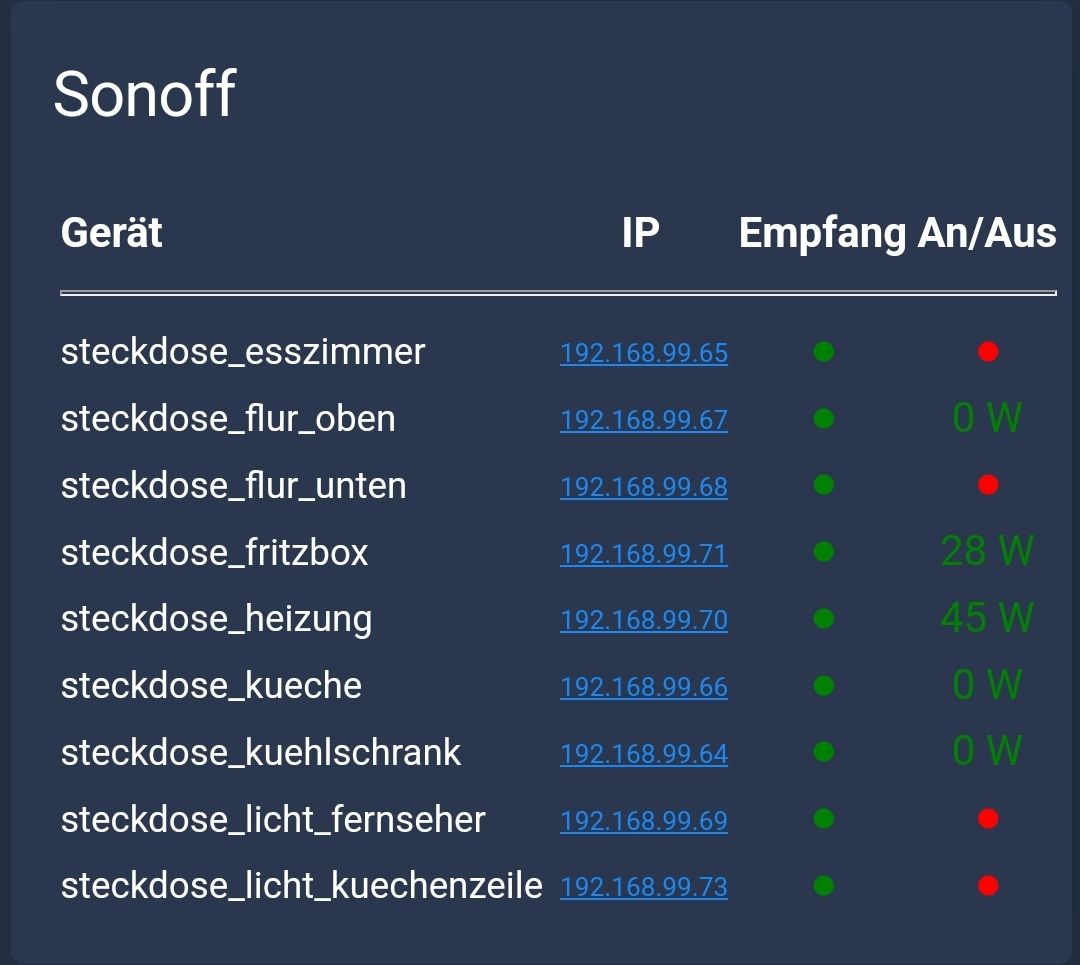This screenshot has height=965, width=1080.
Task: Open the 192.168.99.73 device link
Action: [x=644, y=887]
